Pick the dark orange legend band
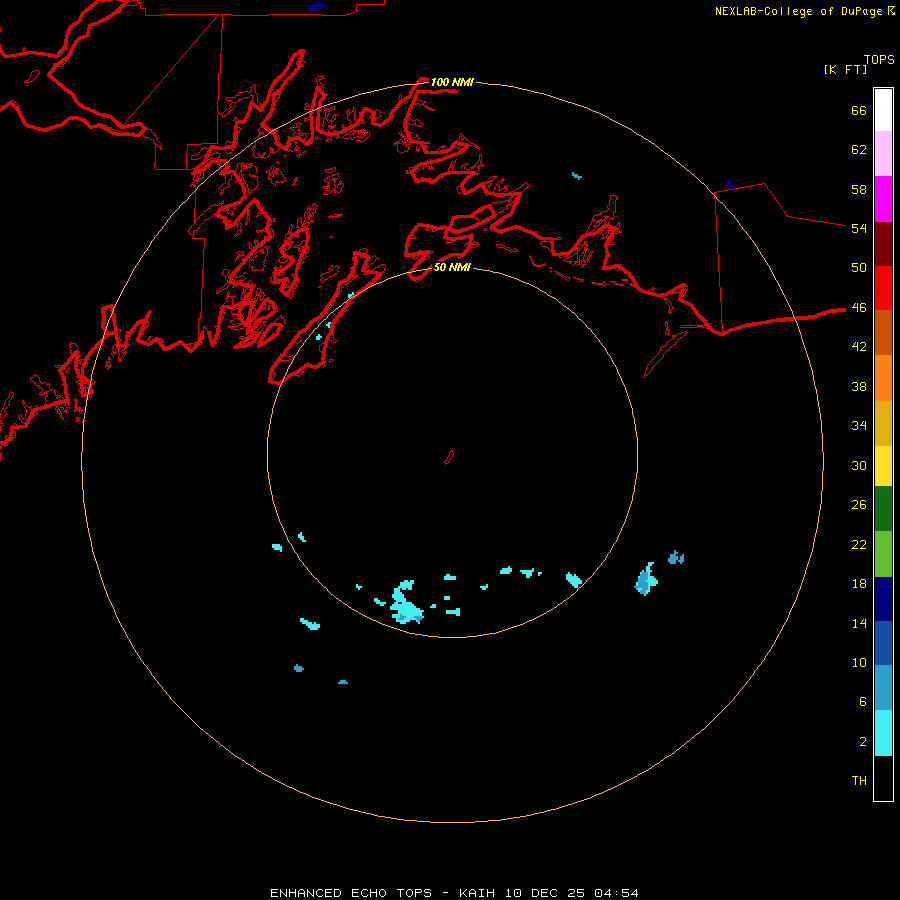Screen dimensions: 900x900 coord(883,333)
